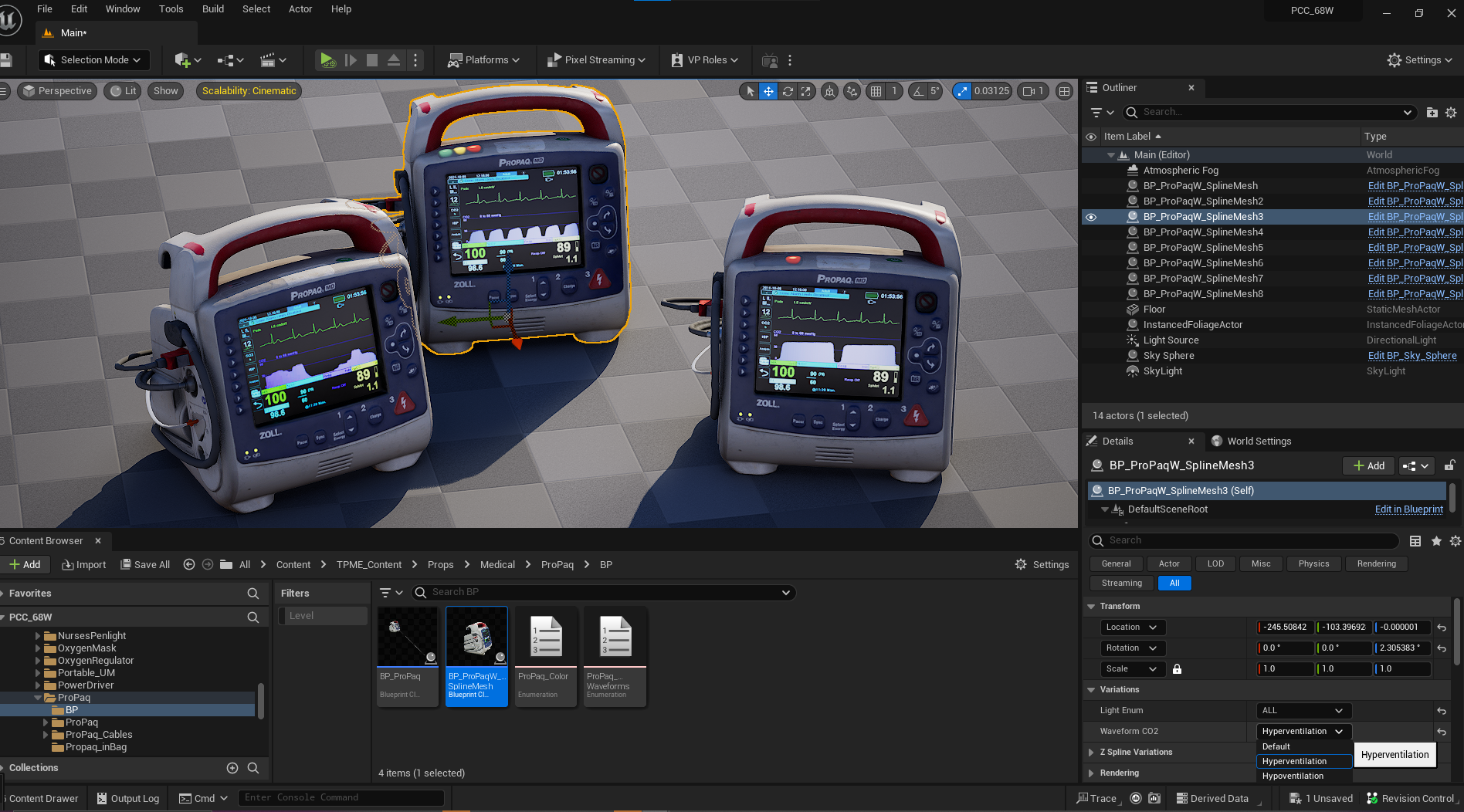This screenshot has width=1464, height=812.
Task: Click Outliner settings gear icon
Action: tap(1451, 113)
